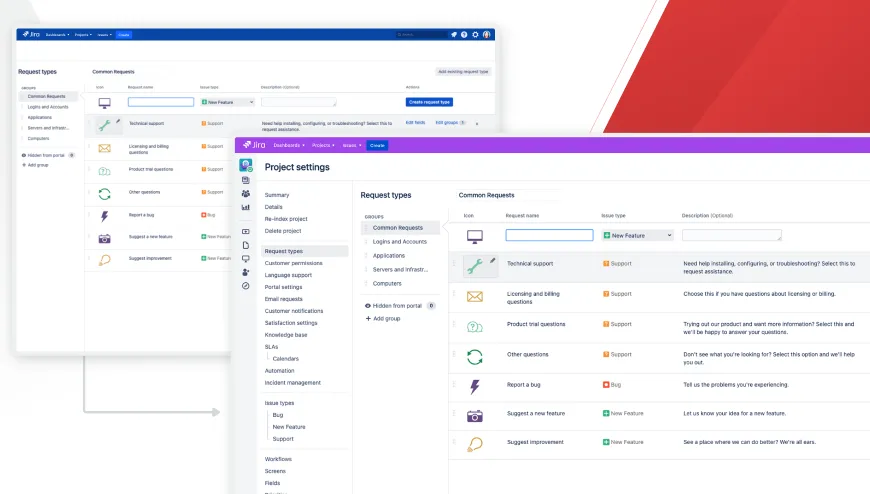Select Customer permissions in the project settings sidebar
The width and height of the screenshot is (870, 494).
pos(293,263)
